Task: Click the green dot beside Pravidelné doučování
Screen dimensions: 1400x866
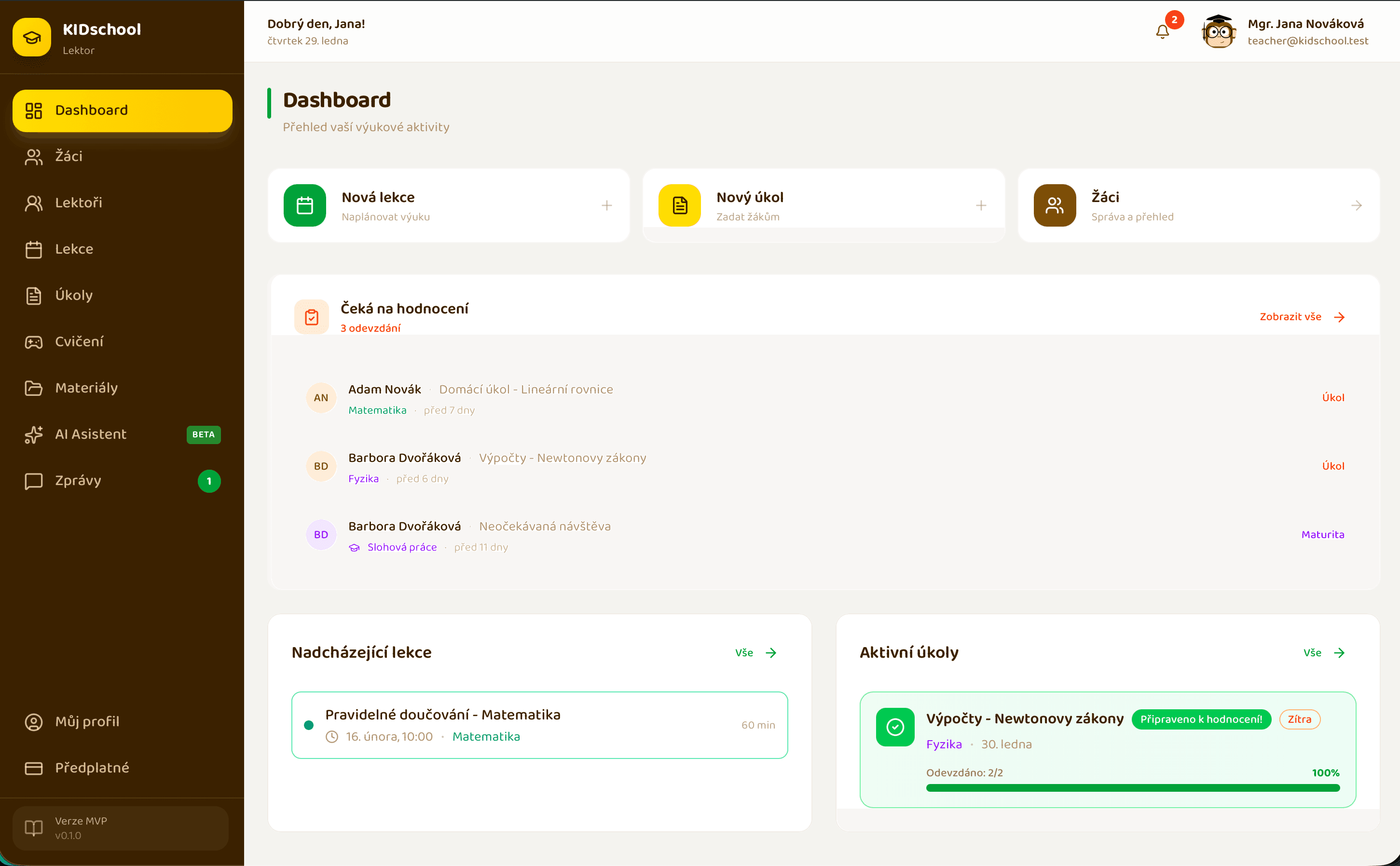Action: 309,725
